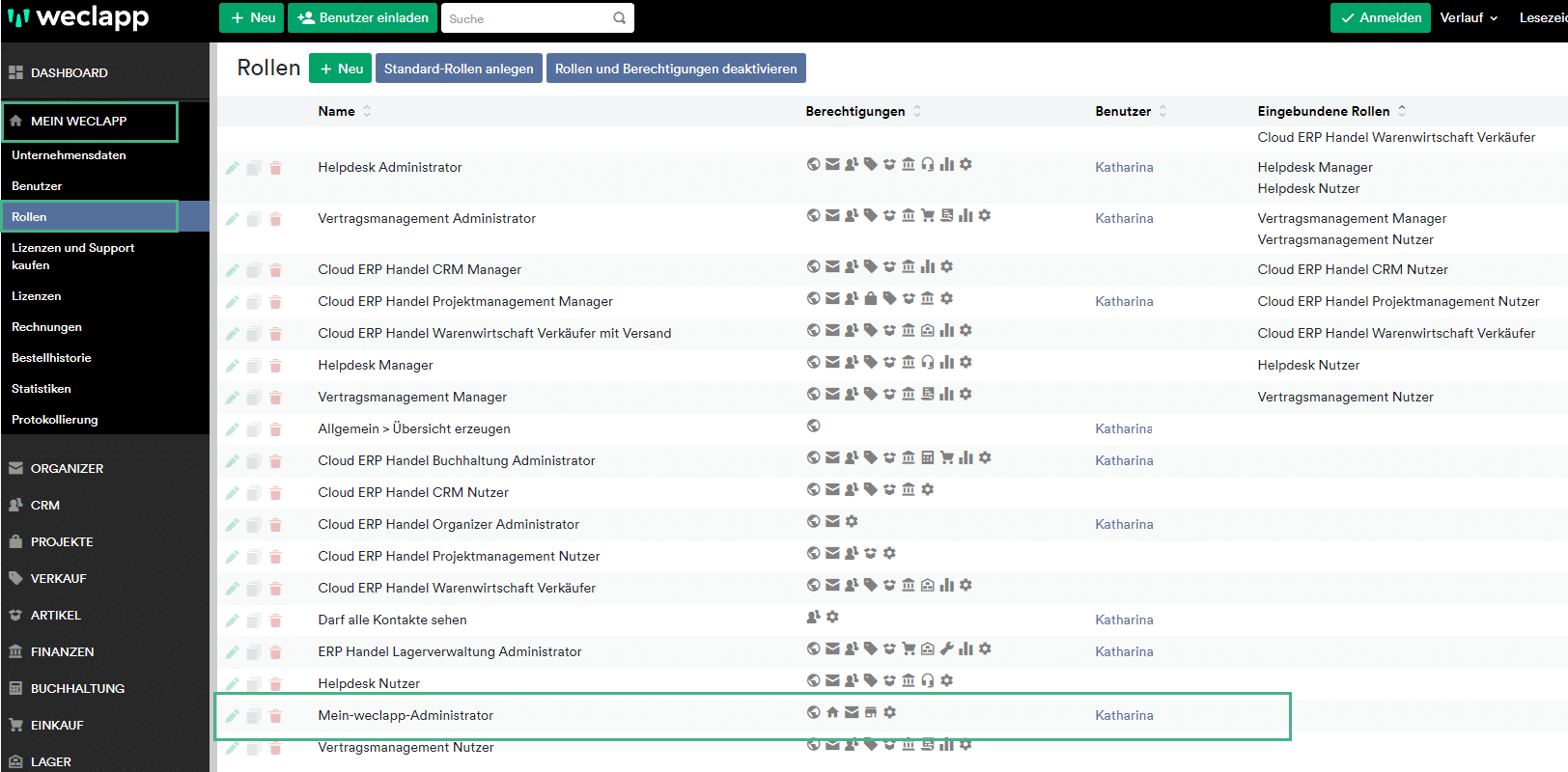The width and height of the screenshot is (1568, 772).
Task: Go to Benutzer submenu
Action: pyautogui.click(x=37, y=186)
